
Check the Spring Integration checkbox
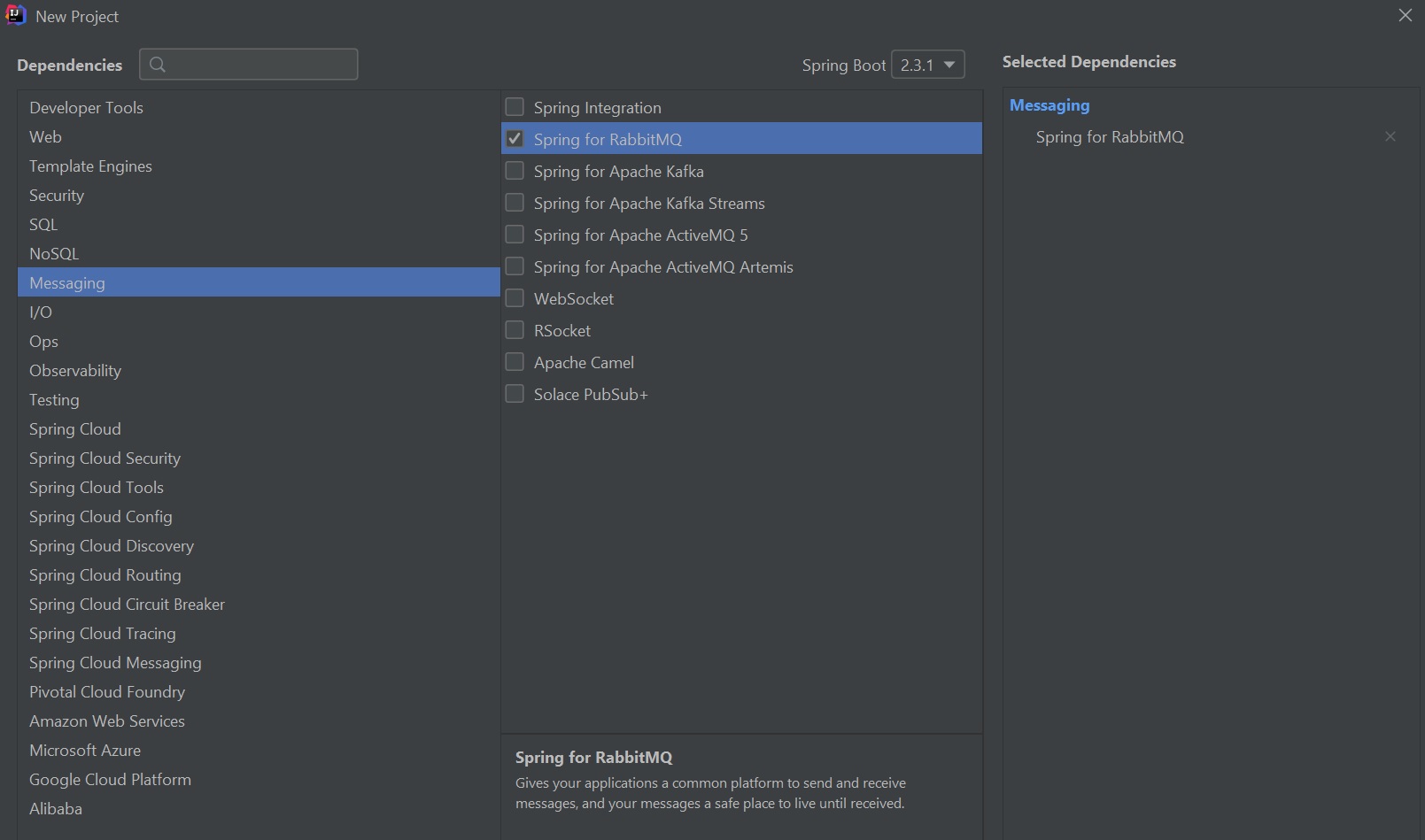pyautogui.click(x=515, y=107)
